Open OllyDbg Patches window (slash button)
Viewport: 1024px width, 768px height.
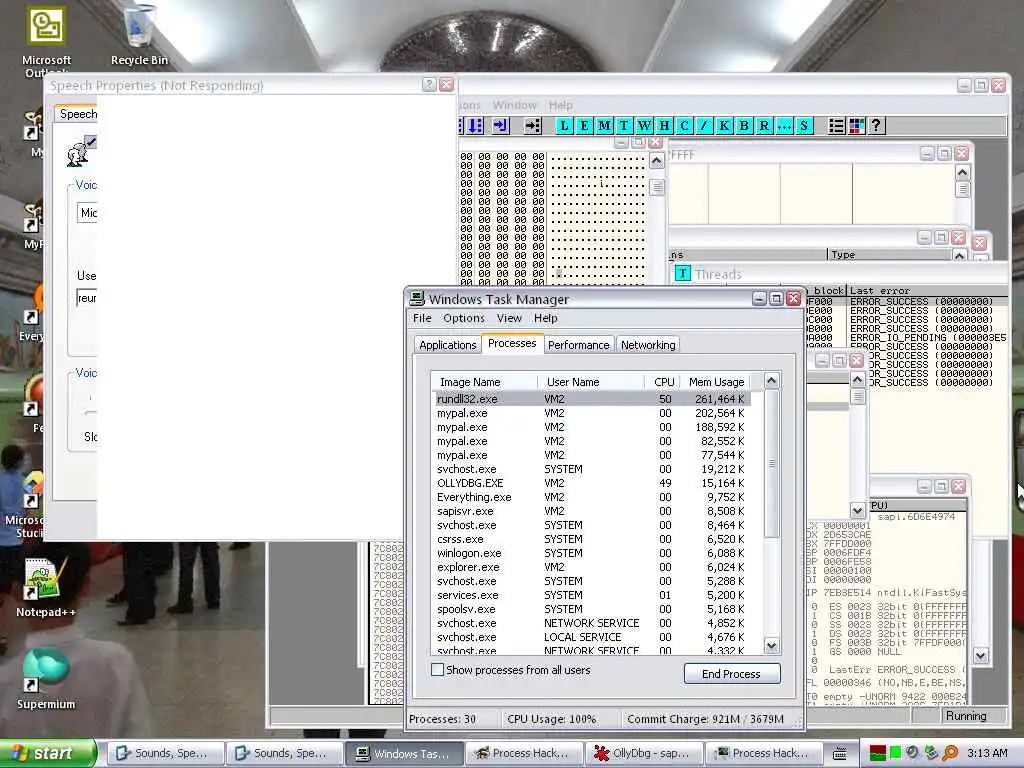click(x=704, y=126)
